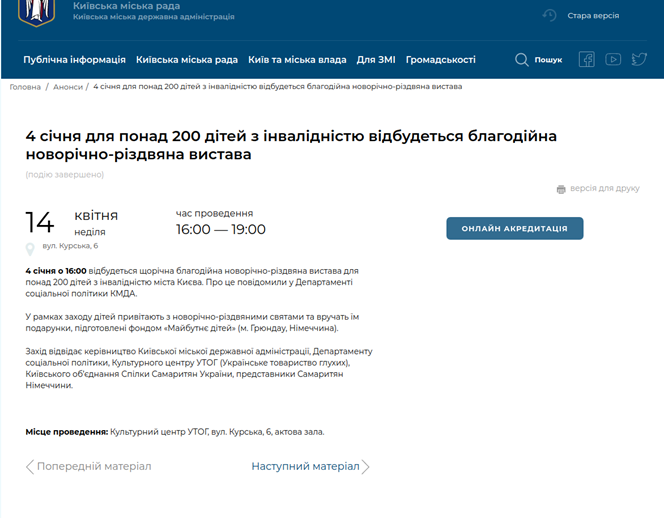Click the left chevron before Попередній матеріал

pyautogui.click(x=30, y=467)
